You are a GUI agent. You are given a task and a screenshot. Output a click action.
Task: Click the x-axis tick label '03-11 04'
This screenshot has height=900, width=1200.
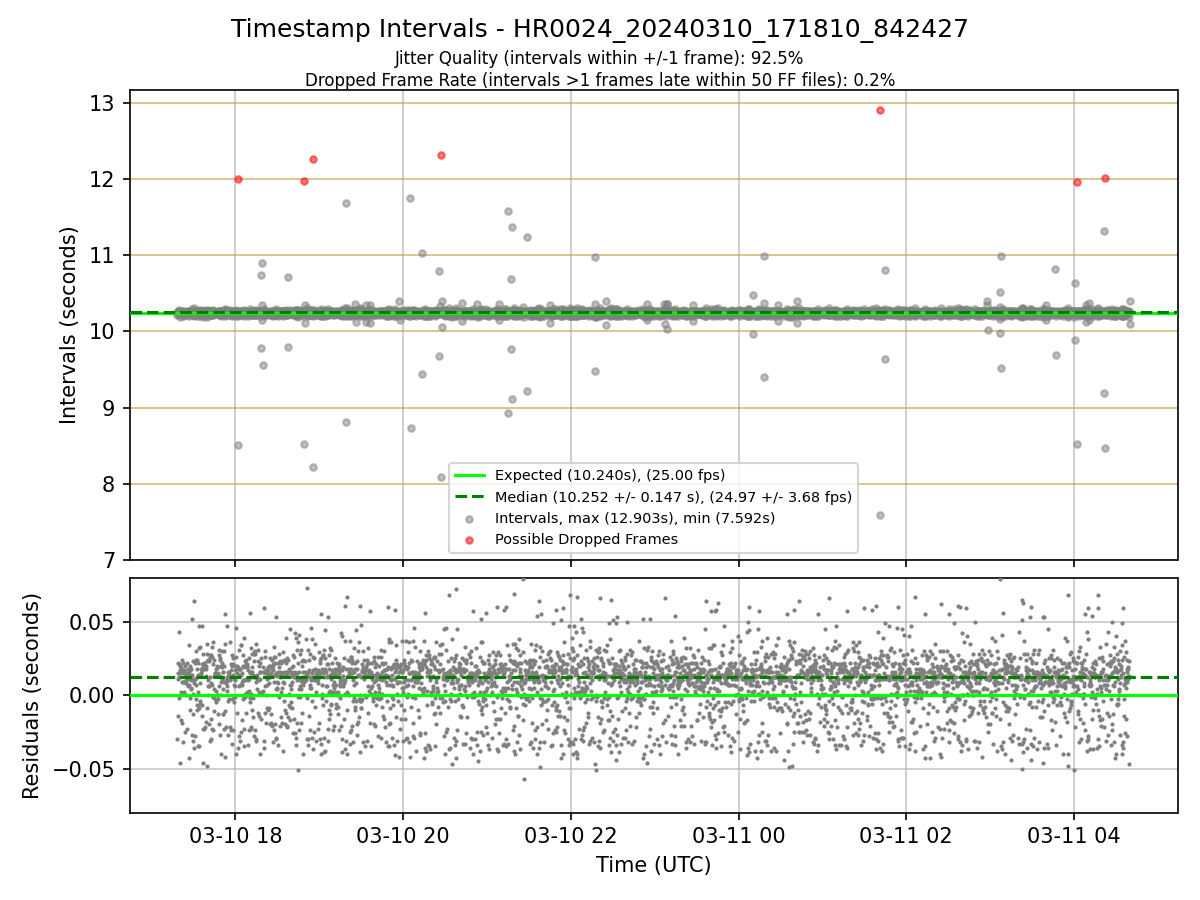click(x=1074, y=835)
